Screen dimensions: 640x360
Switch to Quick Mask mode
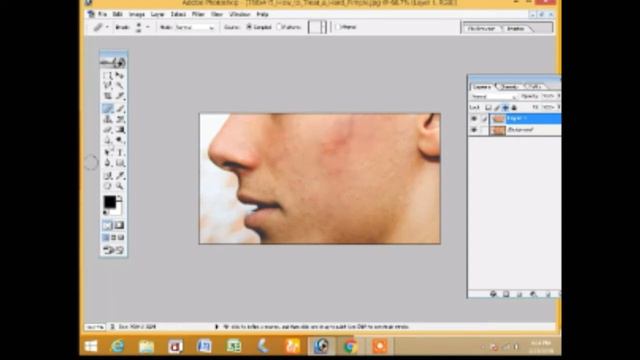pyautogui.click(x=119, y=225)
